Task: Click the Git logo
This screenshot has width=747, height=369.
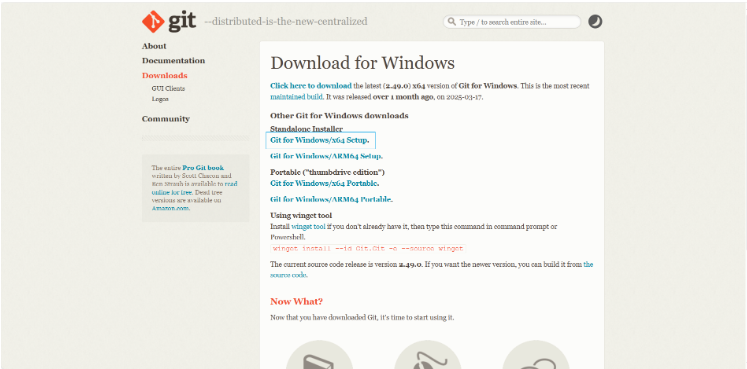Action: 169,22
